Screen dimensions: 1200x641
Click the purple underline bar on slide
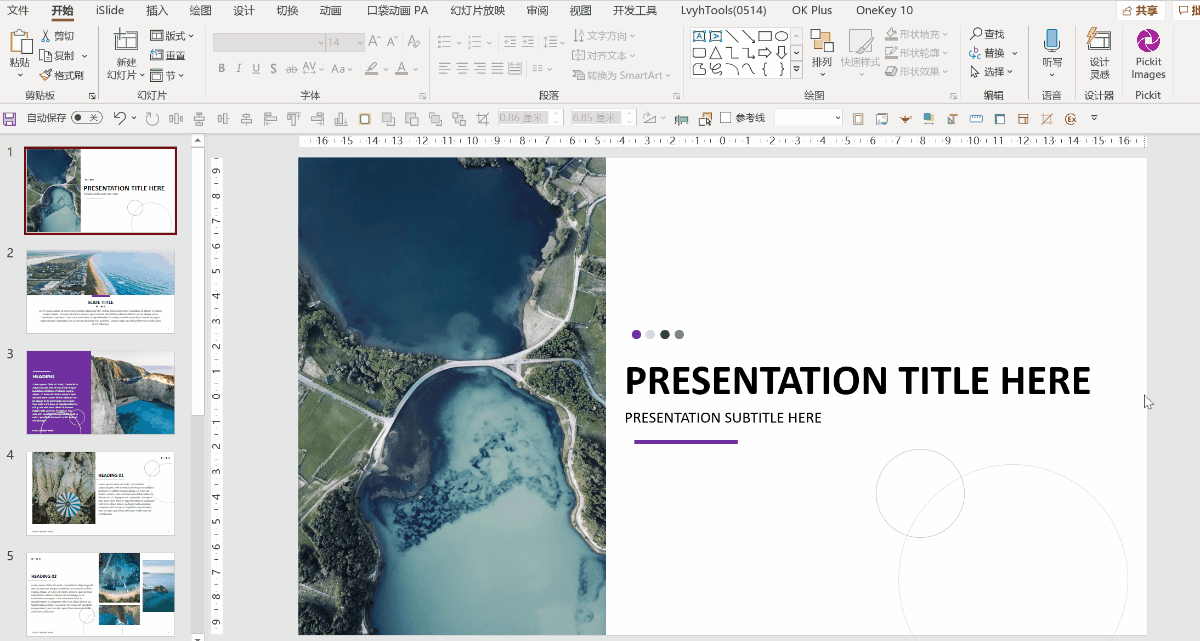(686, 441)
